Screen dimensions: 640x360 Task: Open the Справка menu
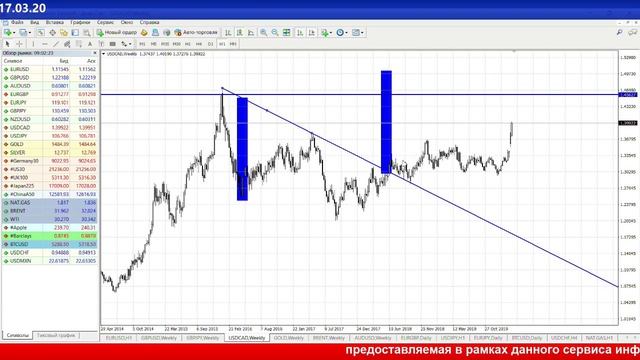coord(149,22)
